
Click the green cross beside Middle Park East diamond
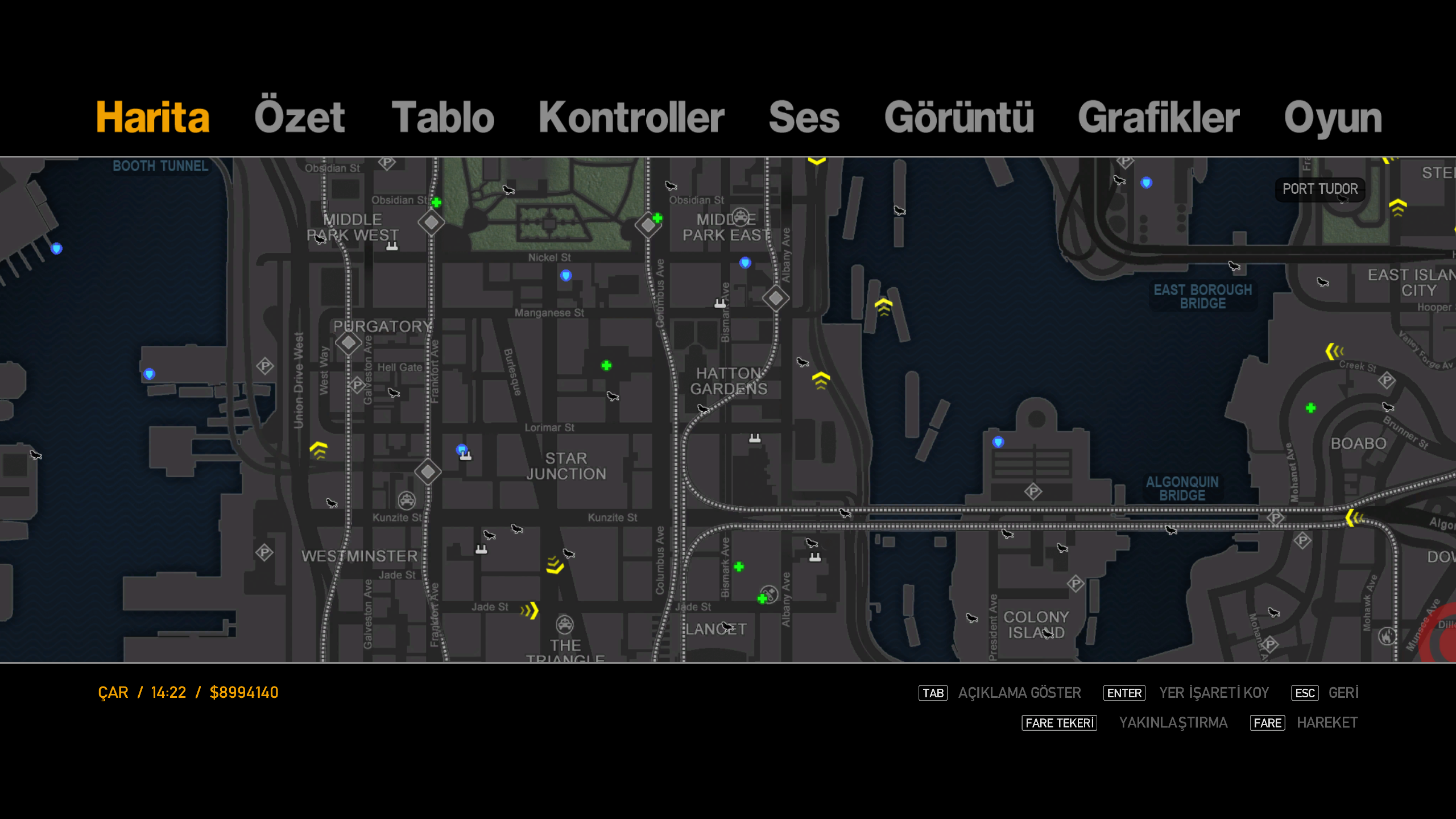657,218
